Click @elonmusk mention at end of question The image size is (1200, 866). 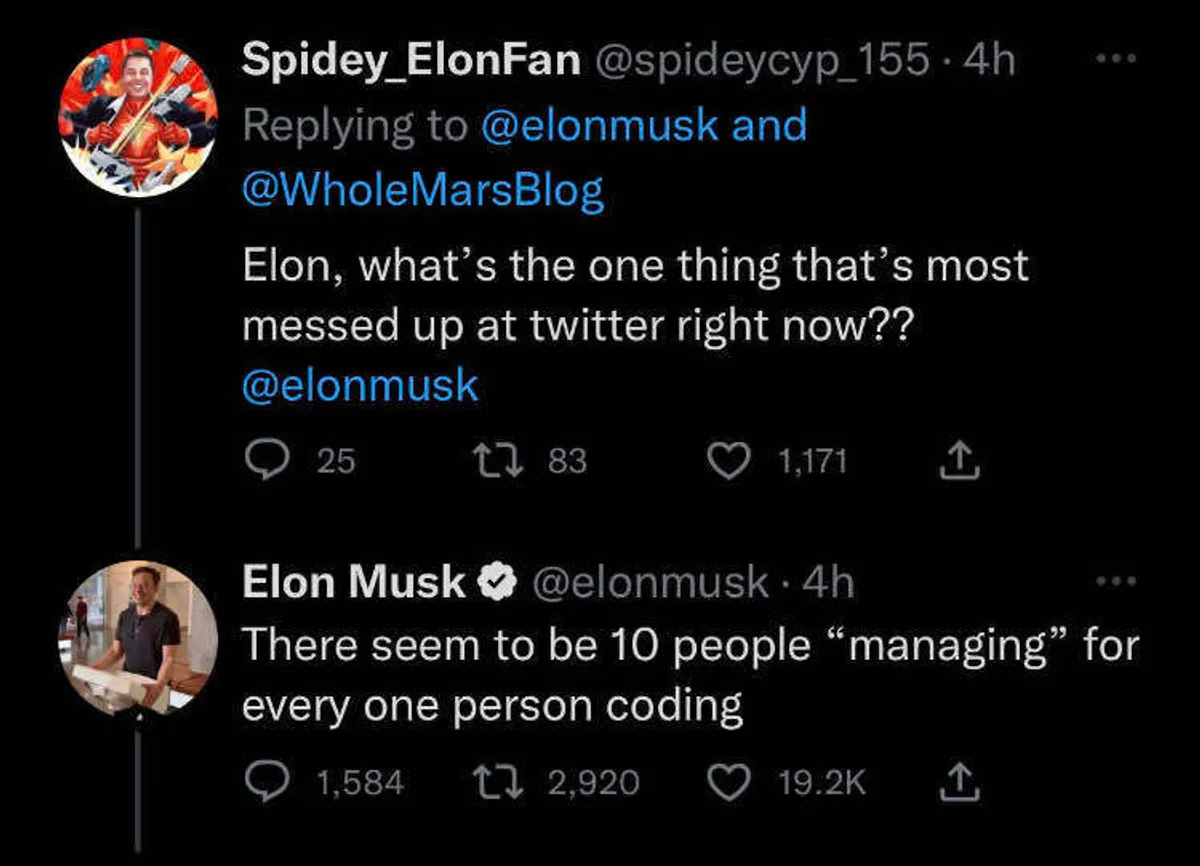pos(360,385)
